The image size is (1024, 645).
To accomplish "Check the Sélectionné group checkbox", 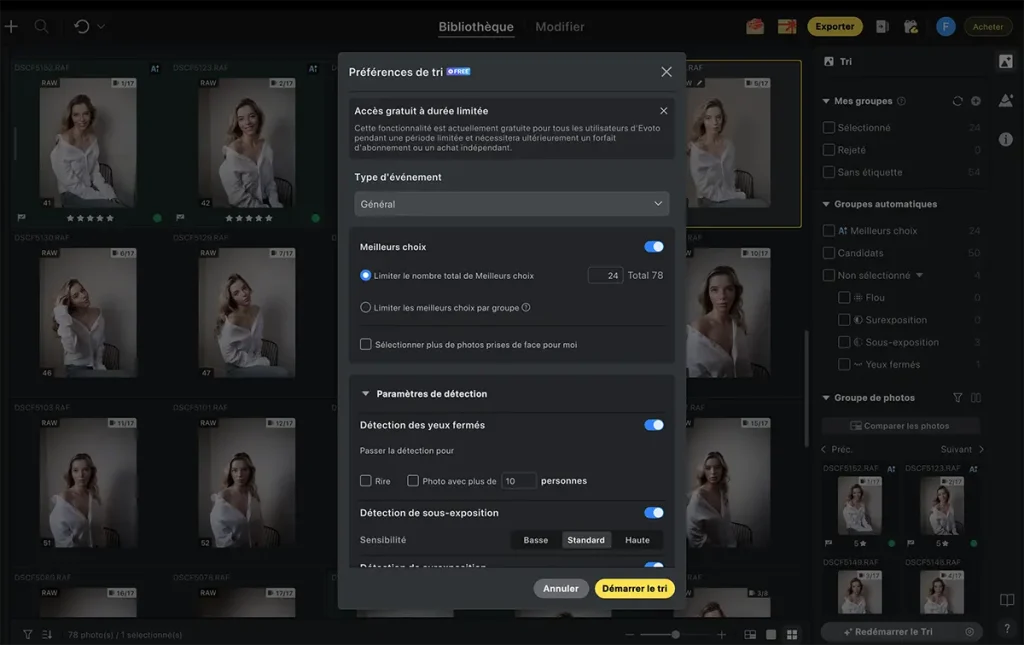I will (x=829, y=127).
